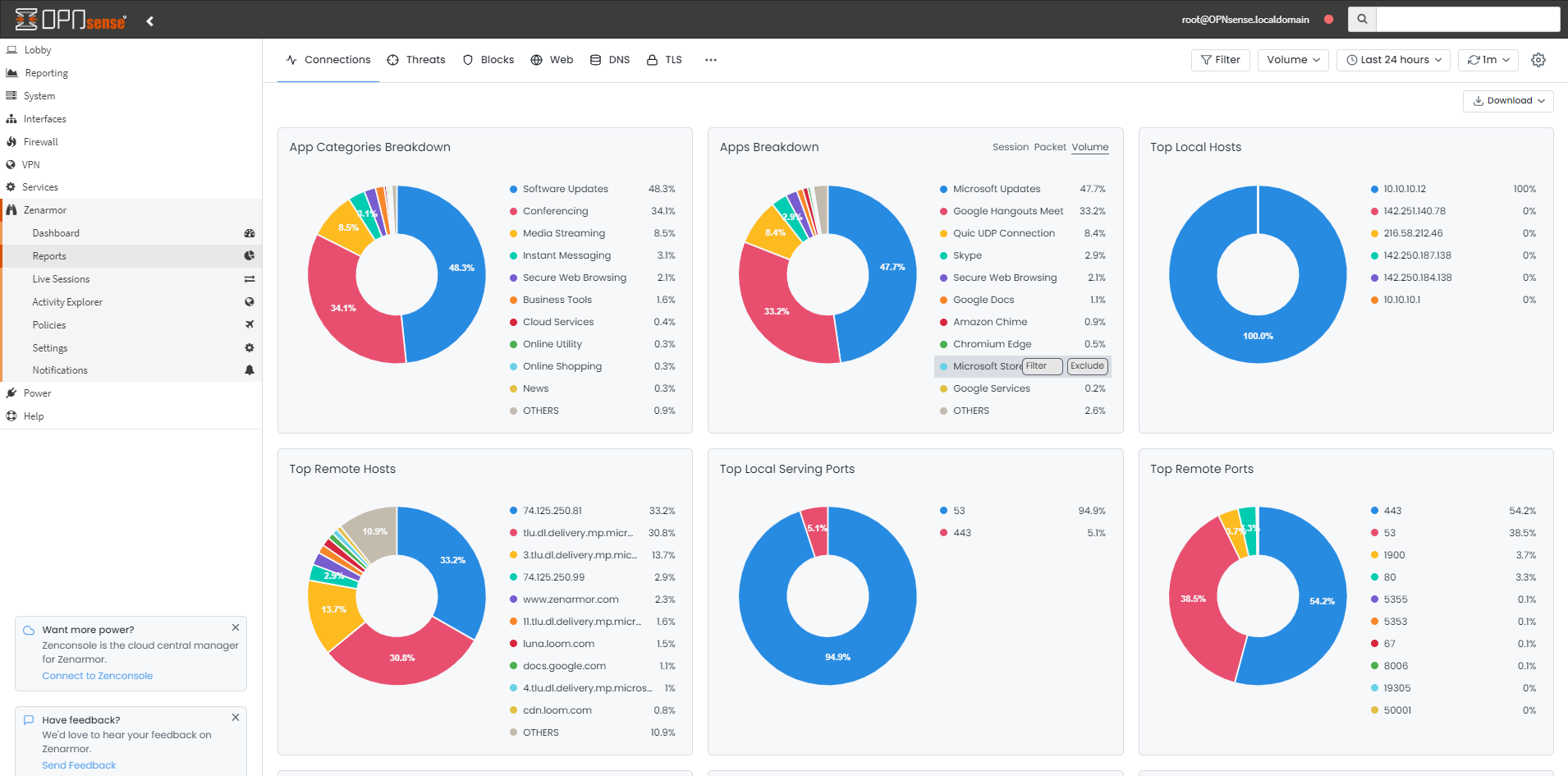Switch to the Threats tab
The width and height of the screenshot is (1568, 776).
pyautogui.click(x=416, y=59)
